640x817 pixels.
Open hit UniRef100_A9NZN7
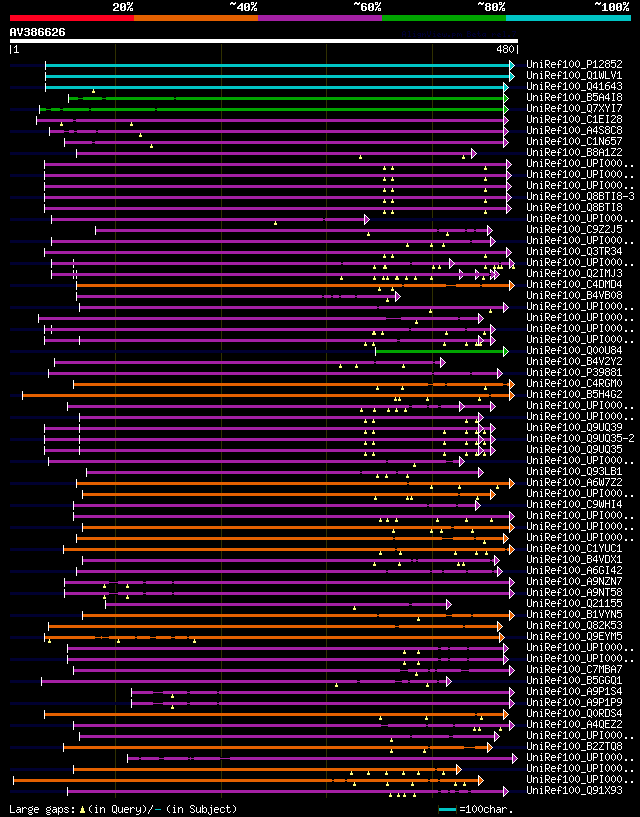click(574, 581)
